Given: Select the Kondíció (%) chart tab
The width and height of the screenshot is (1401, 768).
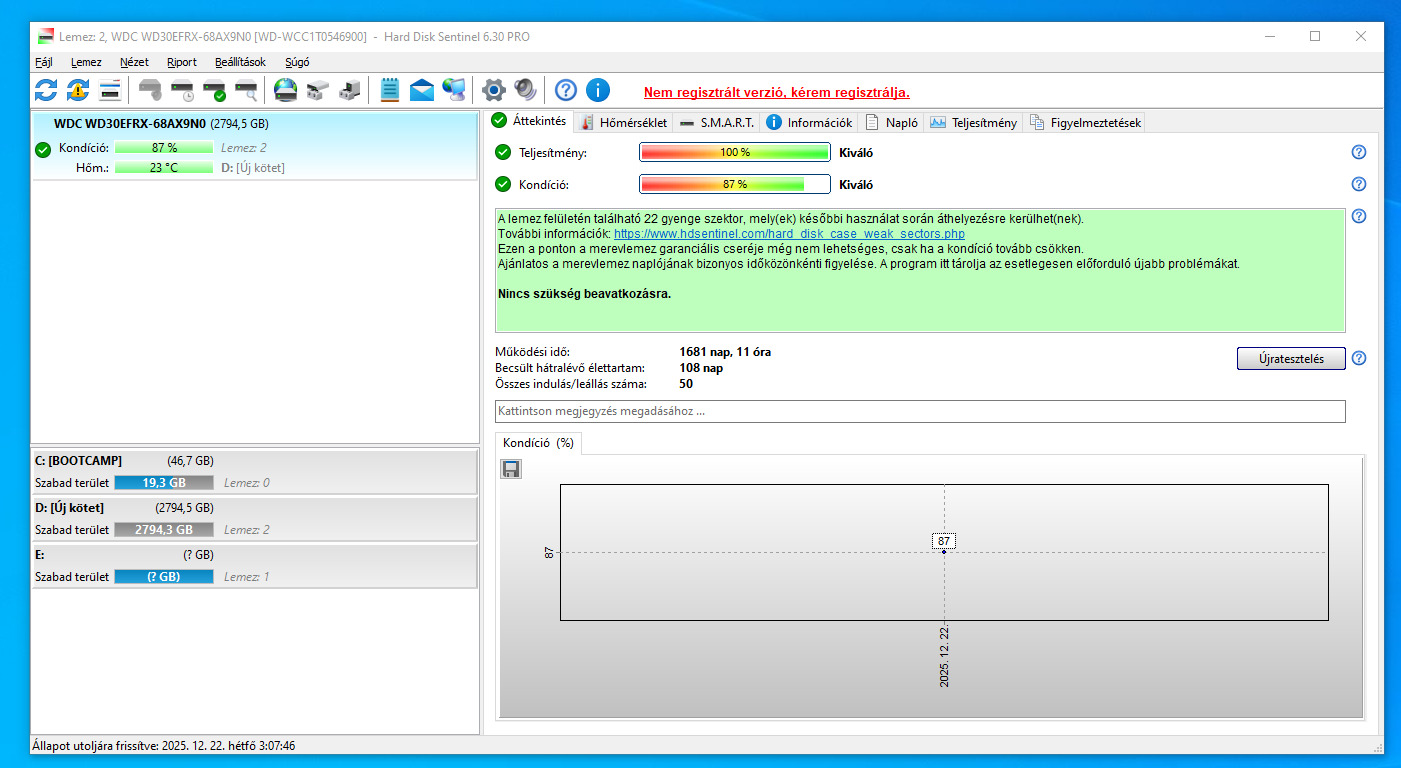Looking at the screenshot, I should point(538,443).
